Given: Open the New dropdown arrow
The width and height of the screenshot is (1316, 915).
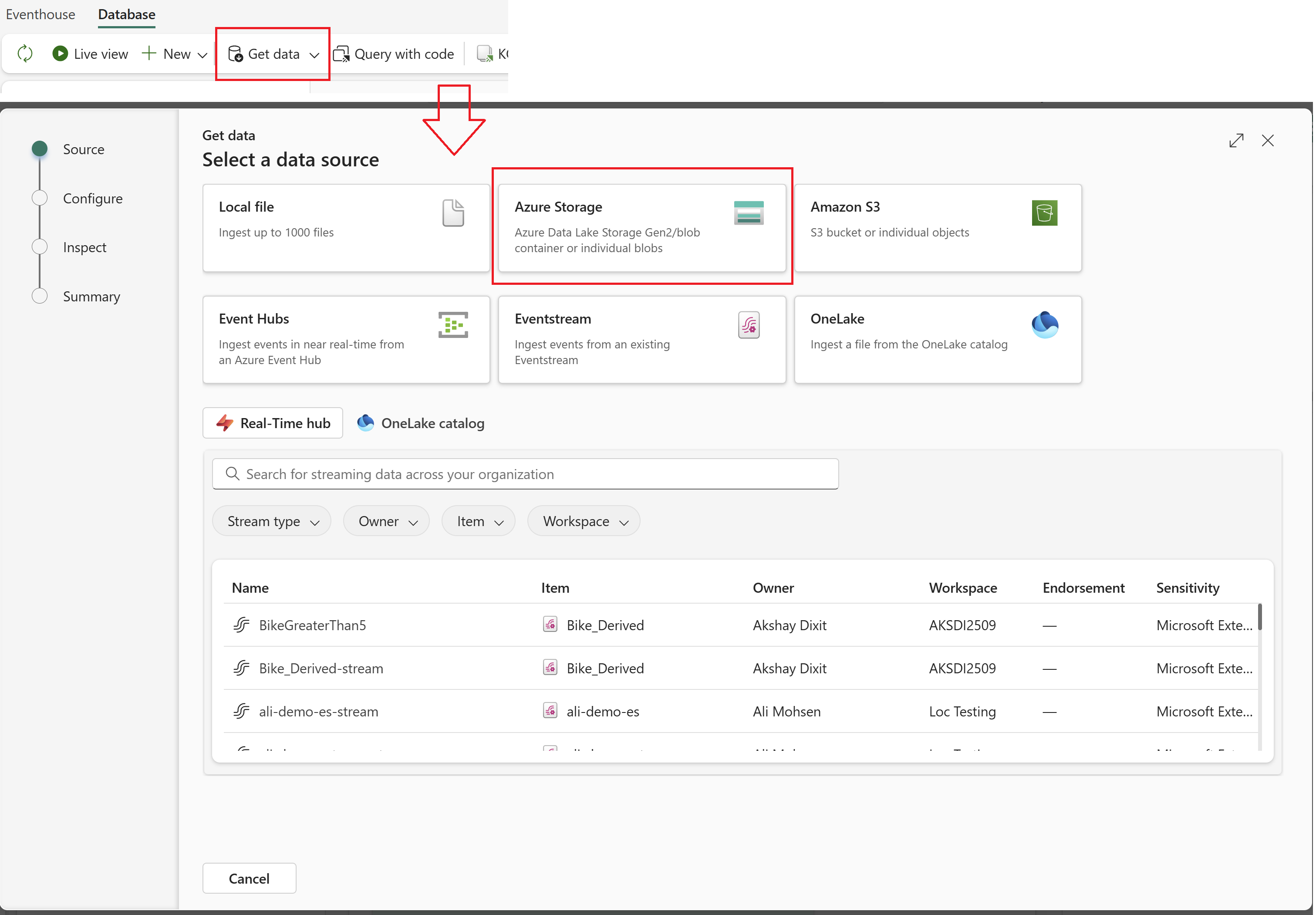Looking at the screenshot, I should pyautogui.click(x=202, y=55).
